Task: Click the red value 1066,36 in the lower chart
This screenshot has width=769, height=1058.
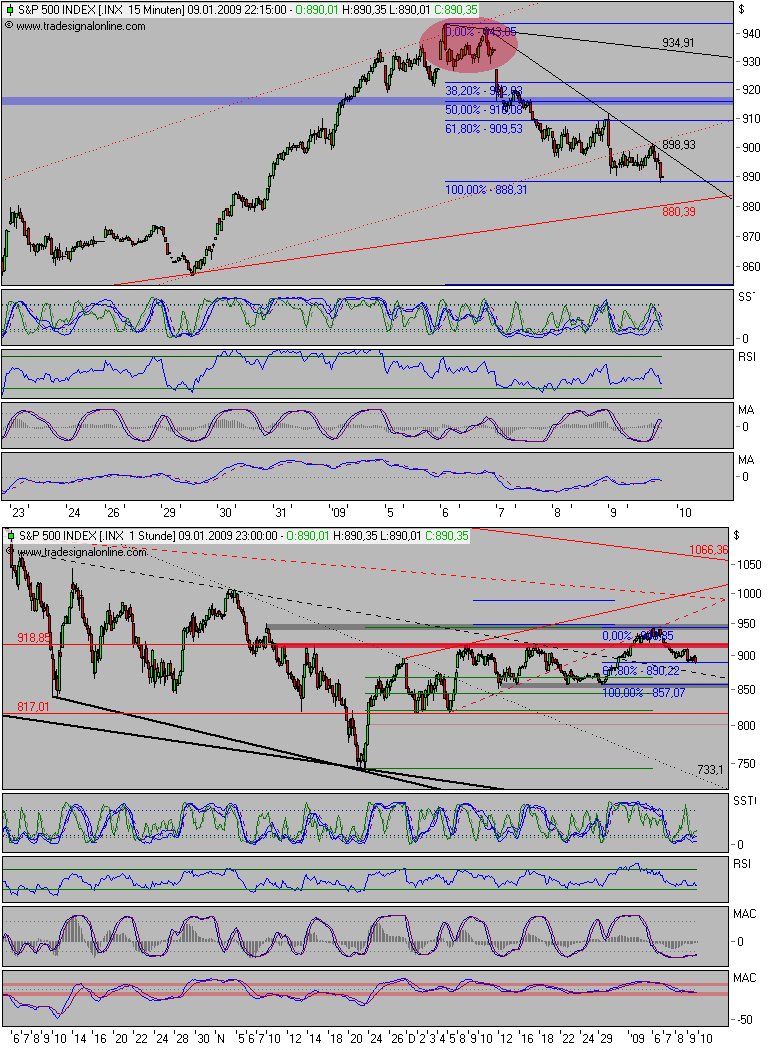Action: coord(708,550)
